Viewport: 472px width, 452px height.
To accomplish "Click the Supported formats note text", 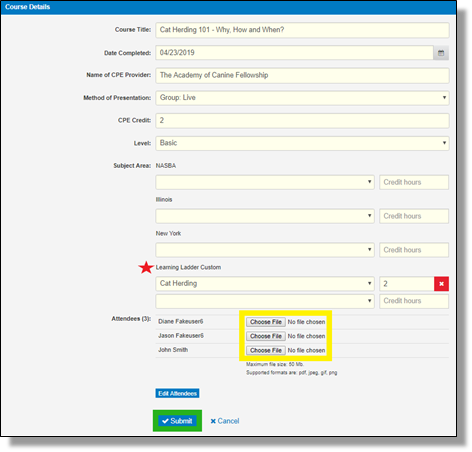I will click(292, 373).
